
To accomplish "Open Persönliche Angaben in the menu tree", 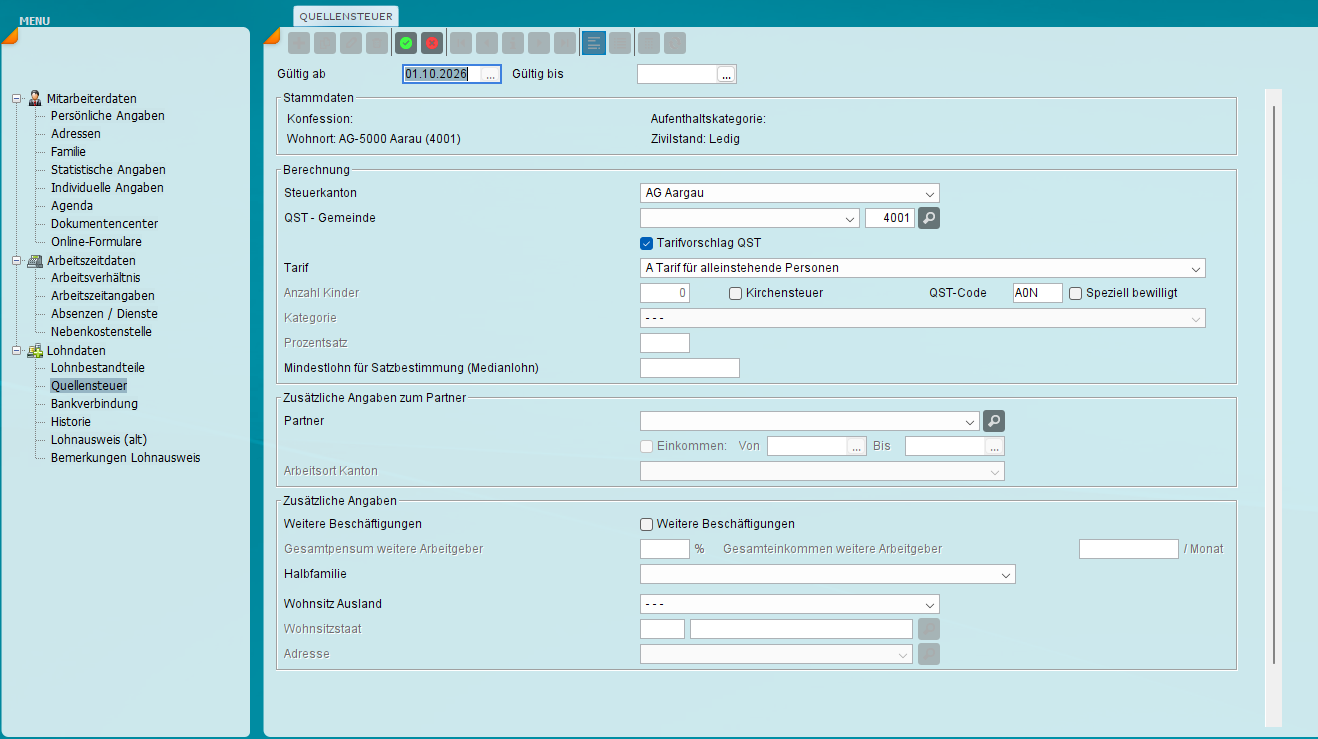I will tap(108, 116).
